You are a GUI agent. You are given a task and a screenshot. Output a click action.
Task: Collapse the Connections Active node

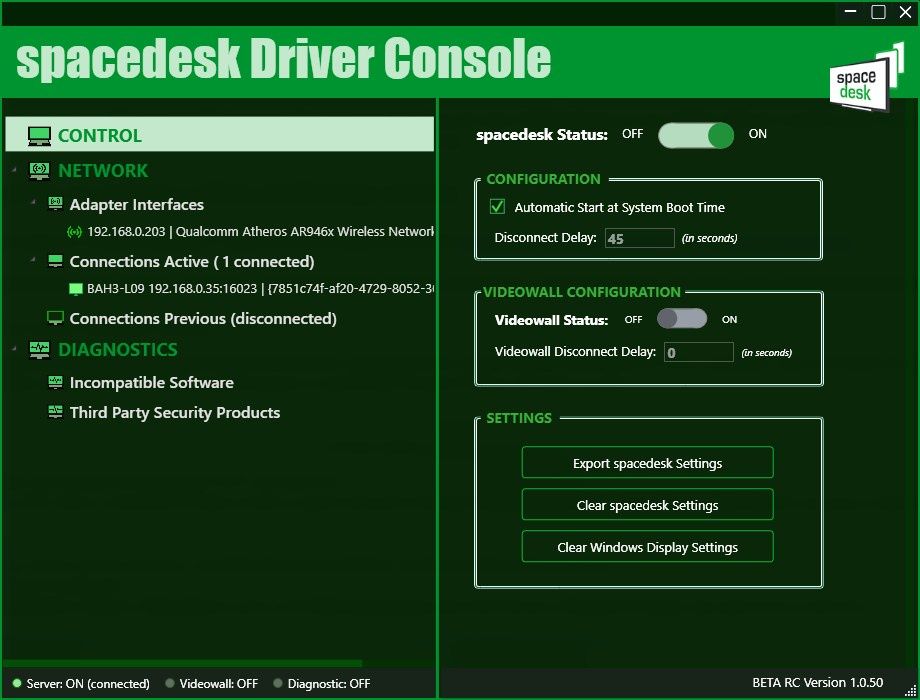point(33,259)
